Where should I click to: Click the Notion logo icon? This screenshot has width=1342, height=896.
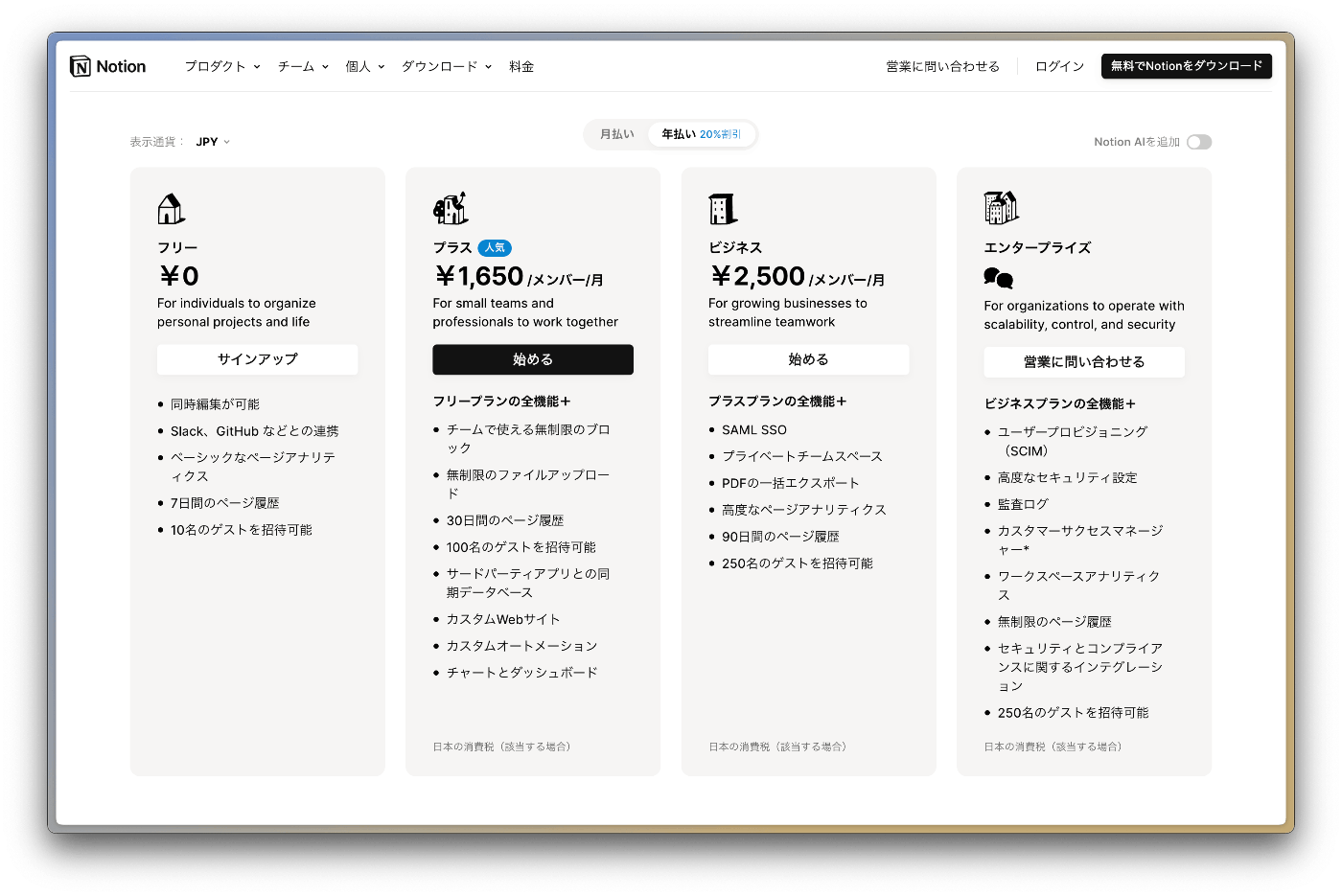click(81, 66)
